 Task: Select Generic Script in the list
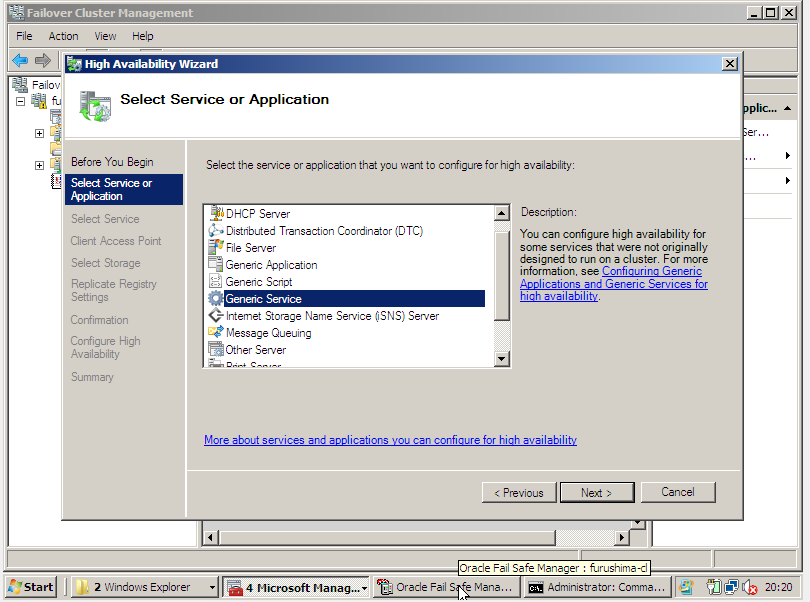point(259,282)
